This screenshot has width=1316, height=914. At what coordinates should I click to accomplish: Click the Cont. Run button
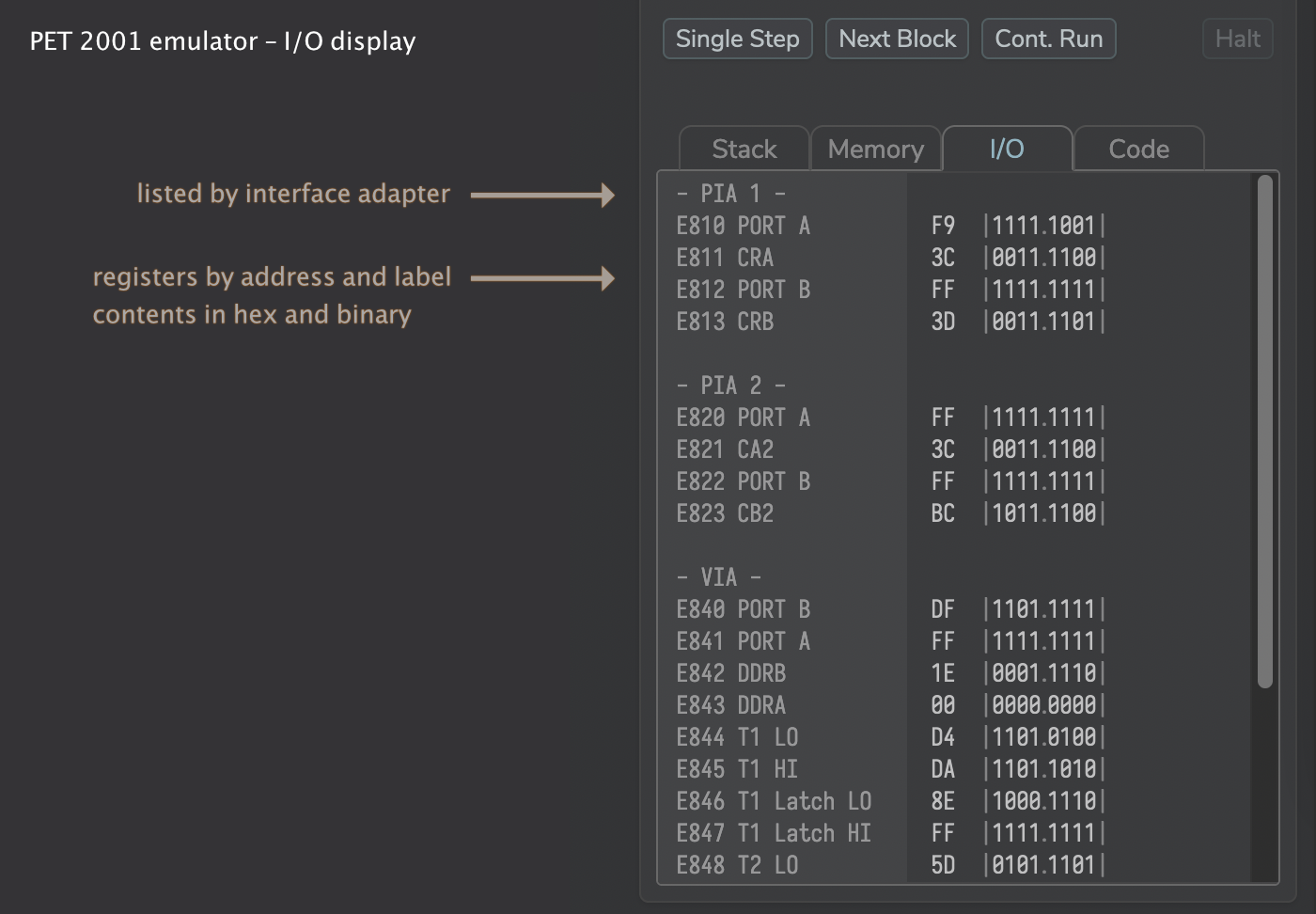[1049, 39]
